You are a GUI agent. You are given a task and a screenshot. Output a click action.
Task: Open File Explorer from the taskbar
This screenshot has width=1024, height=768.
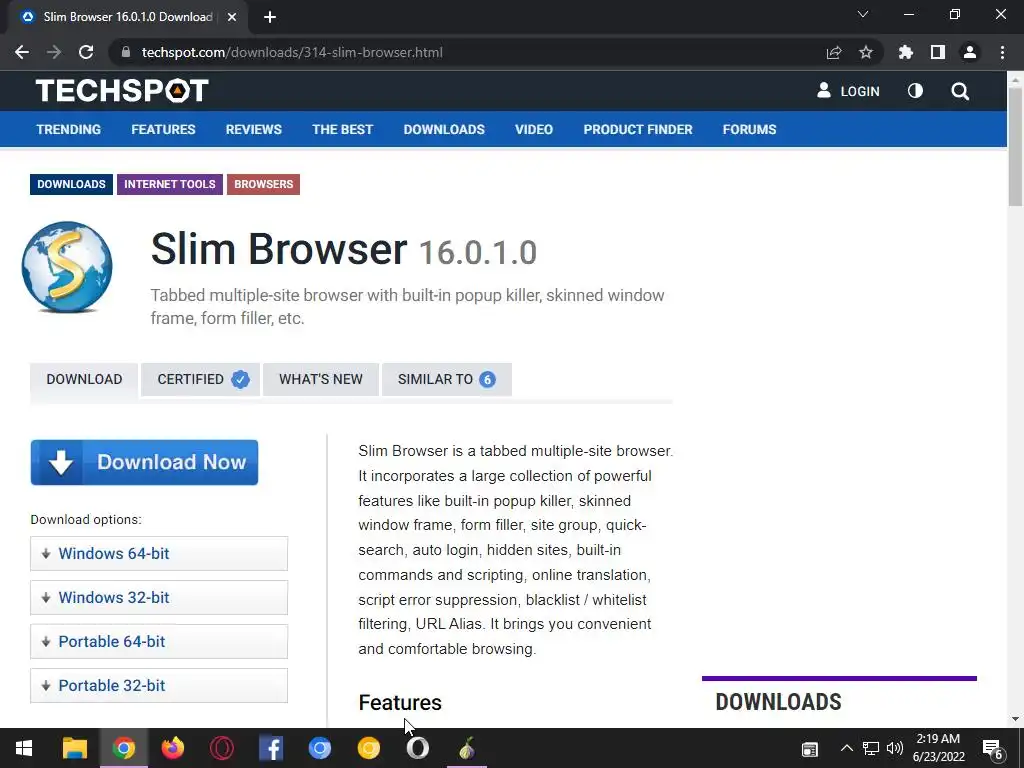tap(74, 748)
